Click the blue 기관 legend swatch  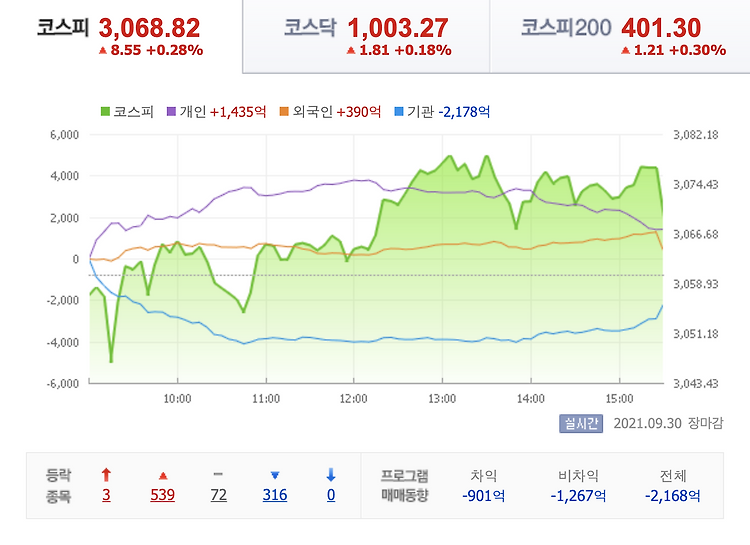(x=398, y=111)
